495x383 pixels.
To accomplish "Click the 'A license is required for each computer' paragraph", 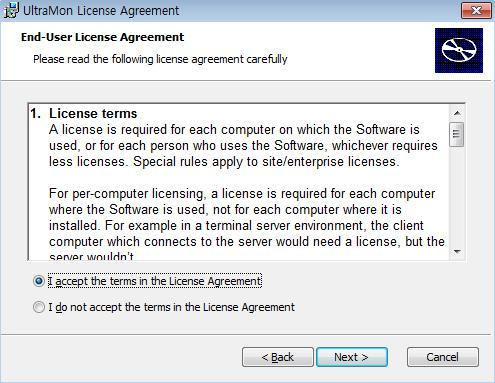I will 243,145.
